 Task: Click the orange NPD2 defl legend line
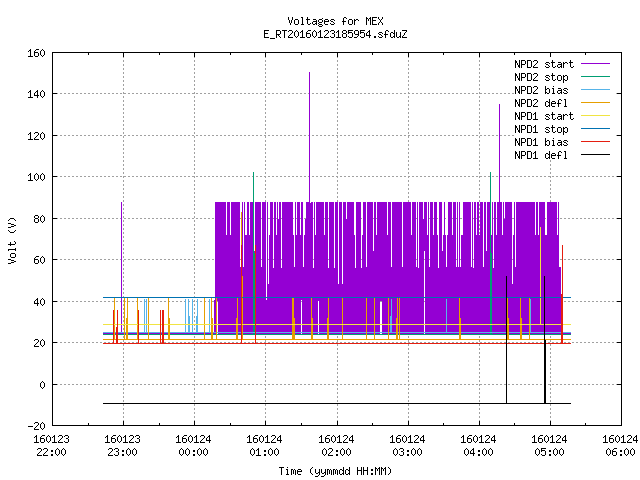595,102
